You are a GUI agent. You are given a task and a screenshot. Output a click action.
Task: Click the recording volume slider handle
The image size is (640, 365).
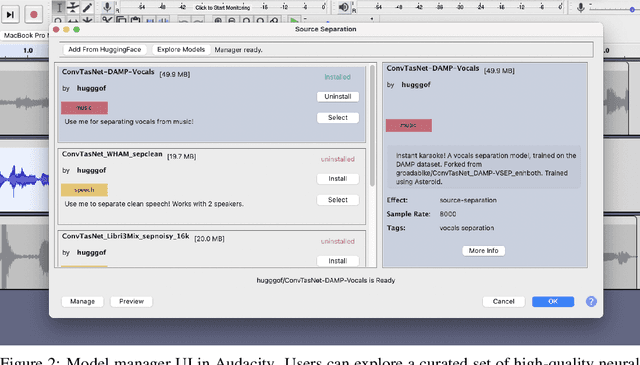coord(632,9)
